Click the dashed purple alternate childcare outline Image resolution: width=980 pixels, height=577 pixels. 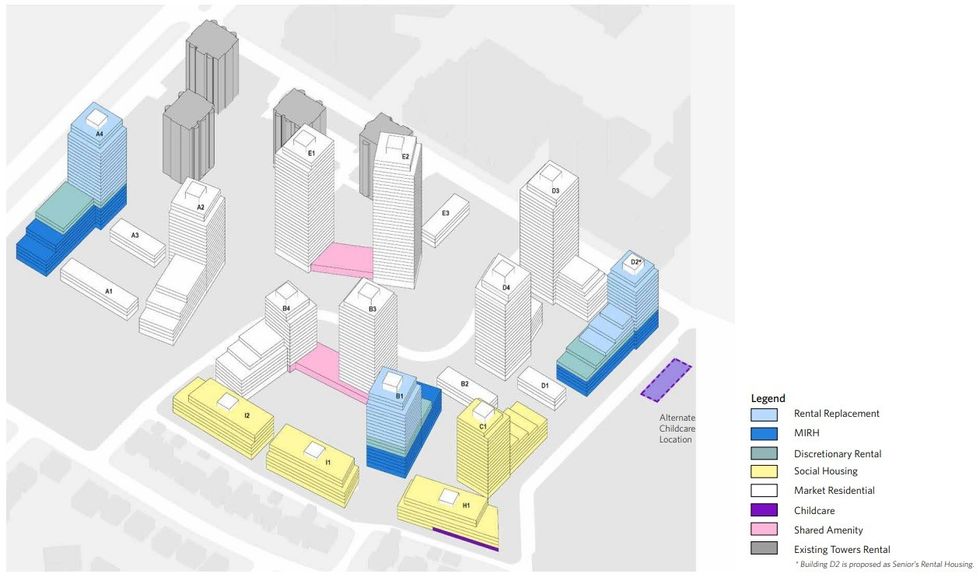click(x=666, y=379)
